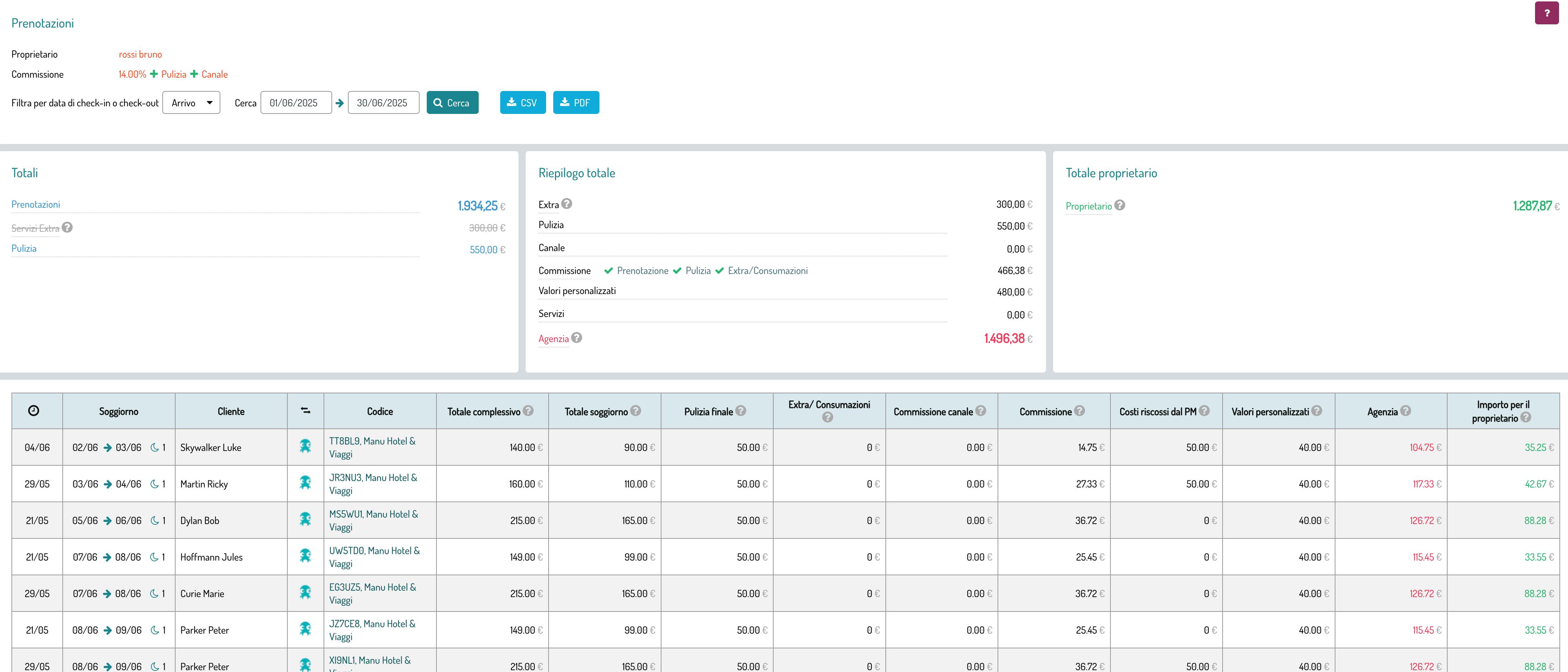Click channel icon in Martin Ricky row
This screenshot has width=1568, height=672.
coord(306,483)
